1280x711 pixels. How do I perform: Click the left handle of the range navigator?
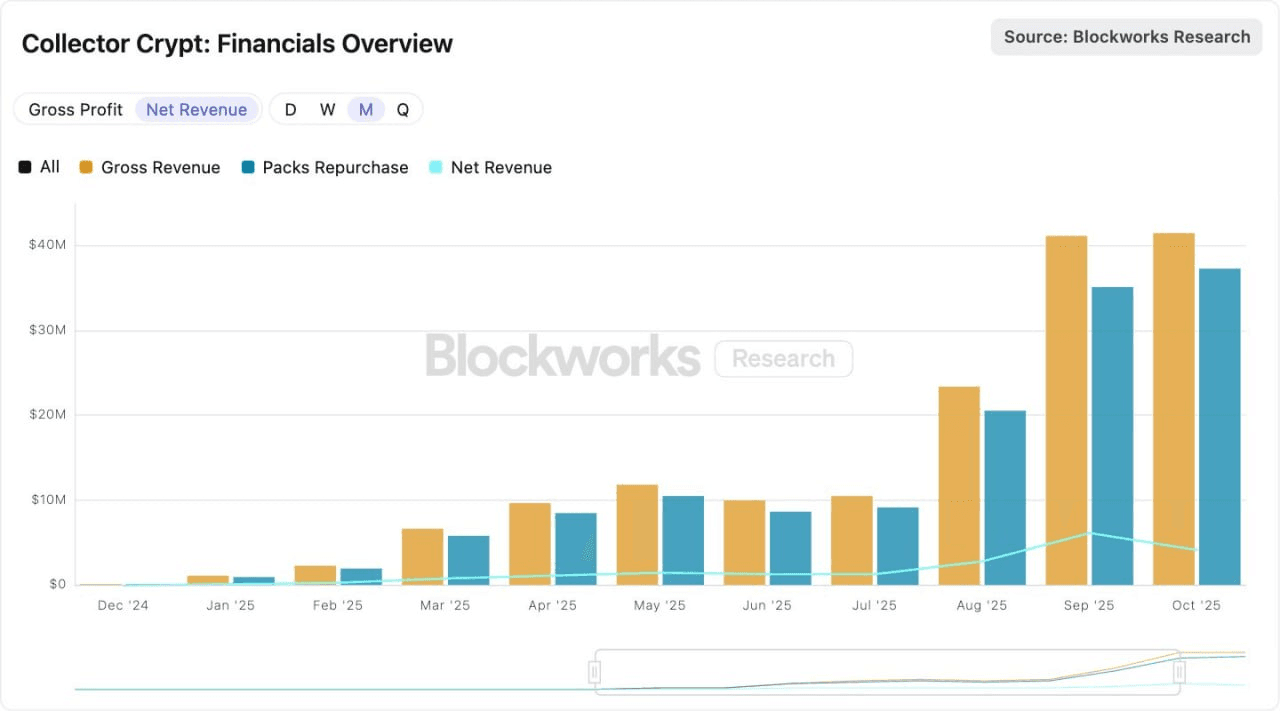(x=594, y=672)
